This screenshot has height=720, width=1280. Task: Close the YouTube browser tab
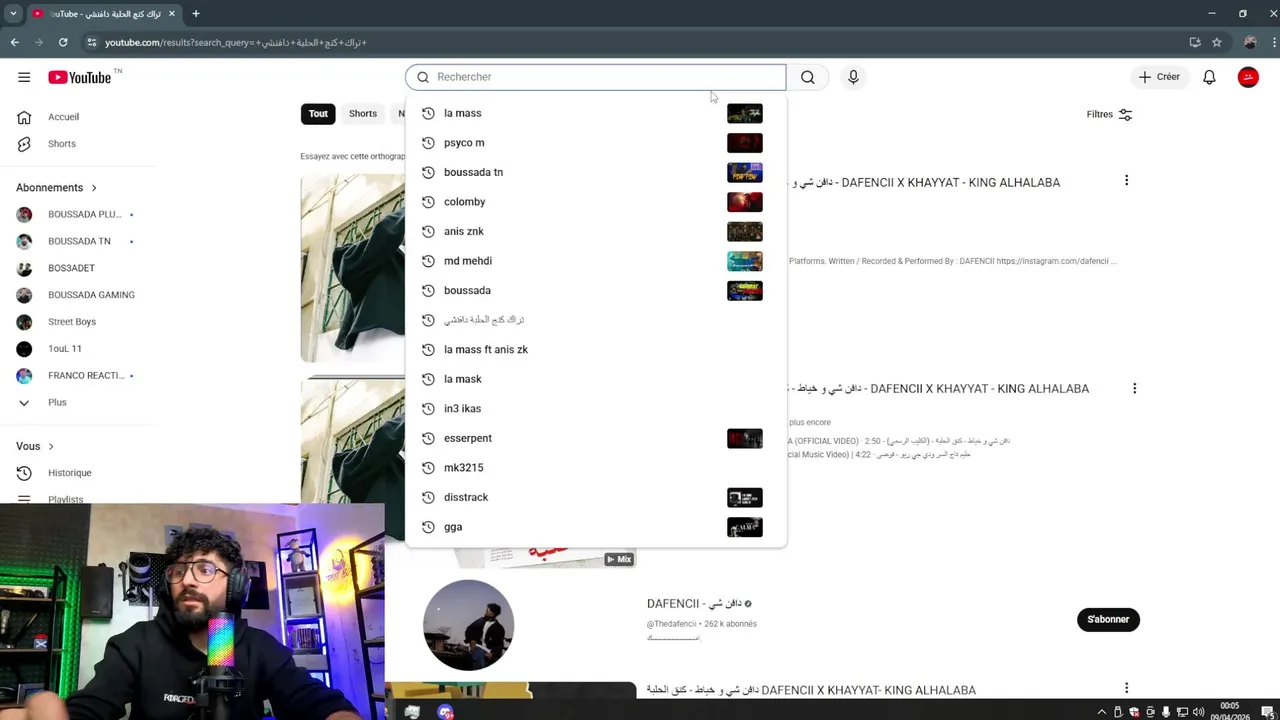[172, 14]
